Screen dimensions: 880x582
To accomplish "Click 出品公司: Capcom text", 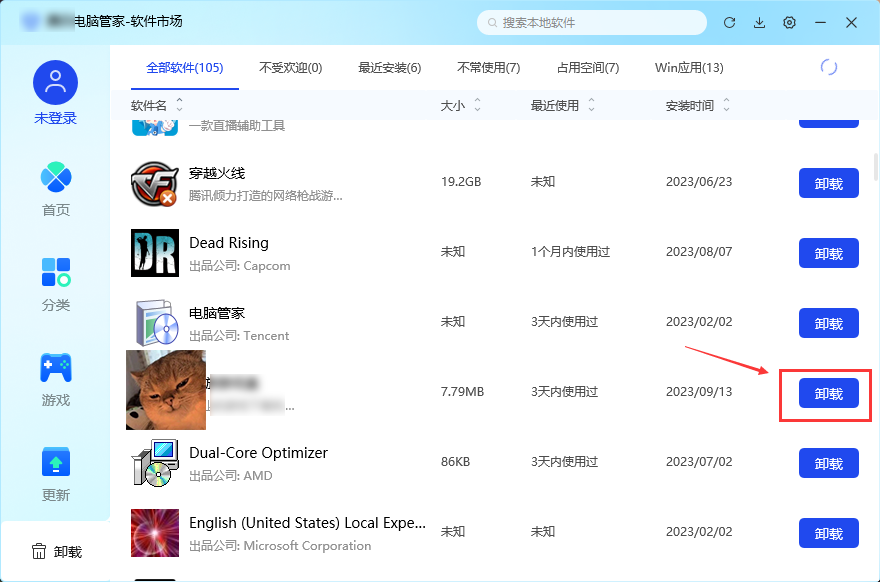I will pyautogui.click(x=240, y=266).
